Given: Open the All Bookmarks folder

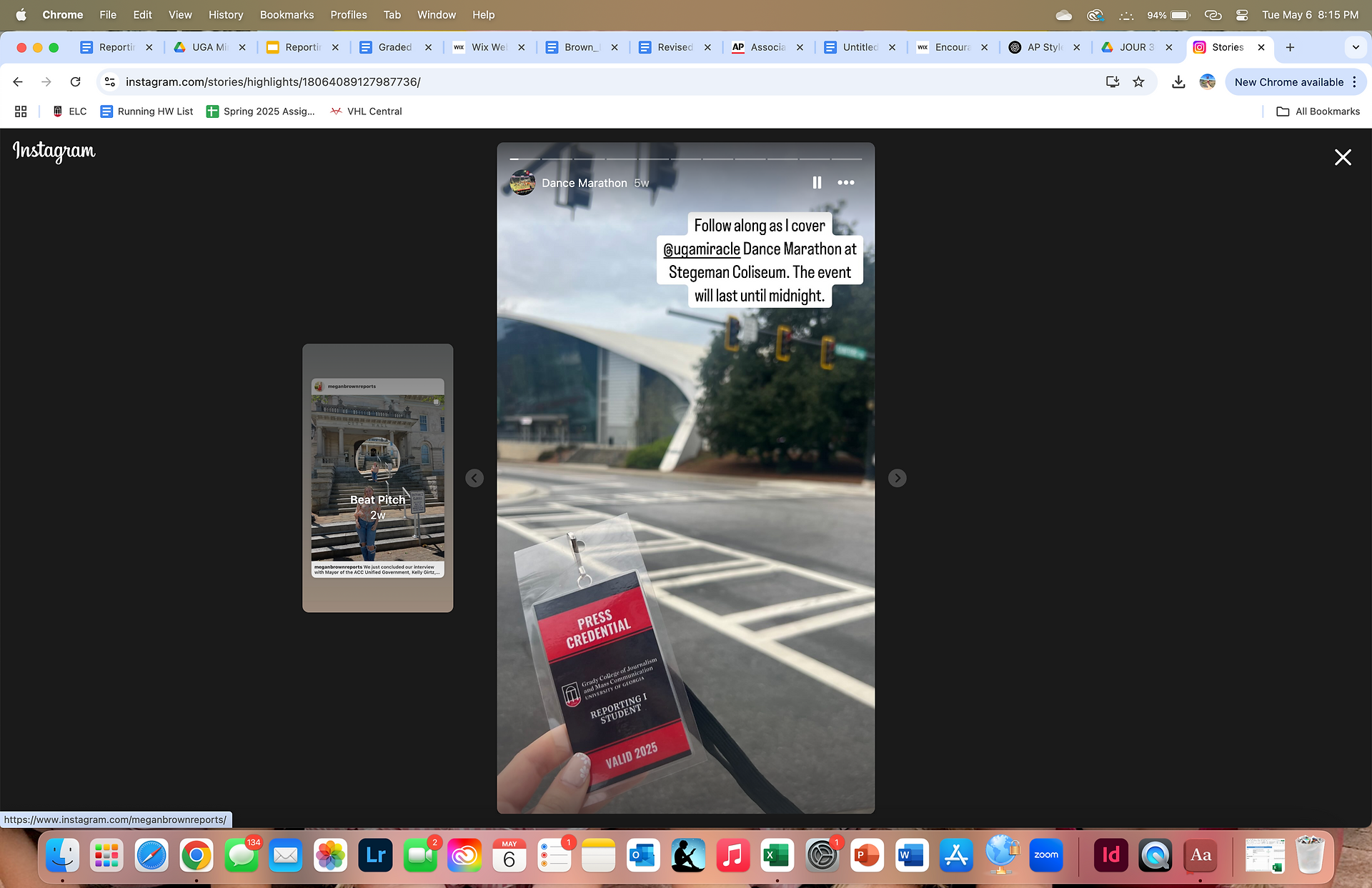Looking at the screenshot, I should [1318, 111].
